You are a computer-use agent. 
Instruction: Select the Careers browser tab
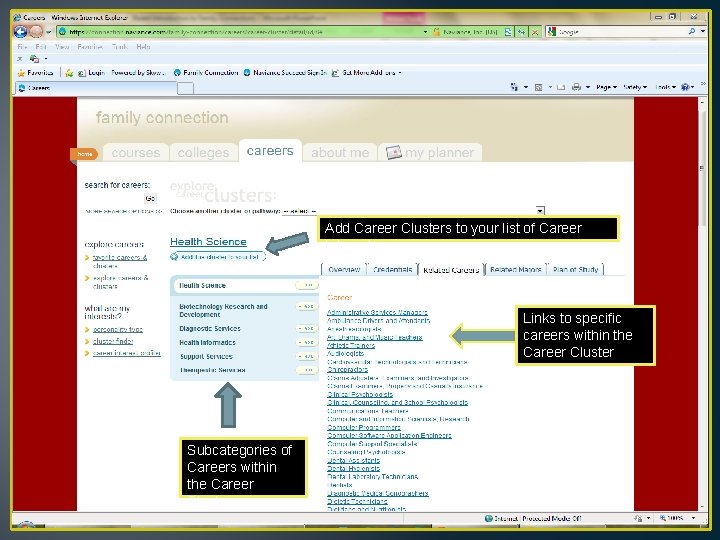pyautogui.click(x=96, y=88)
